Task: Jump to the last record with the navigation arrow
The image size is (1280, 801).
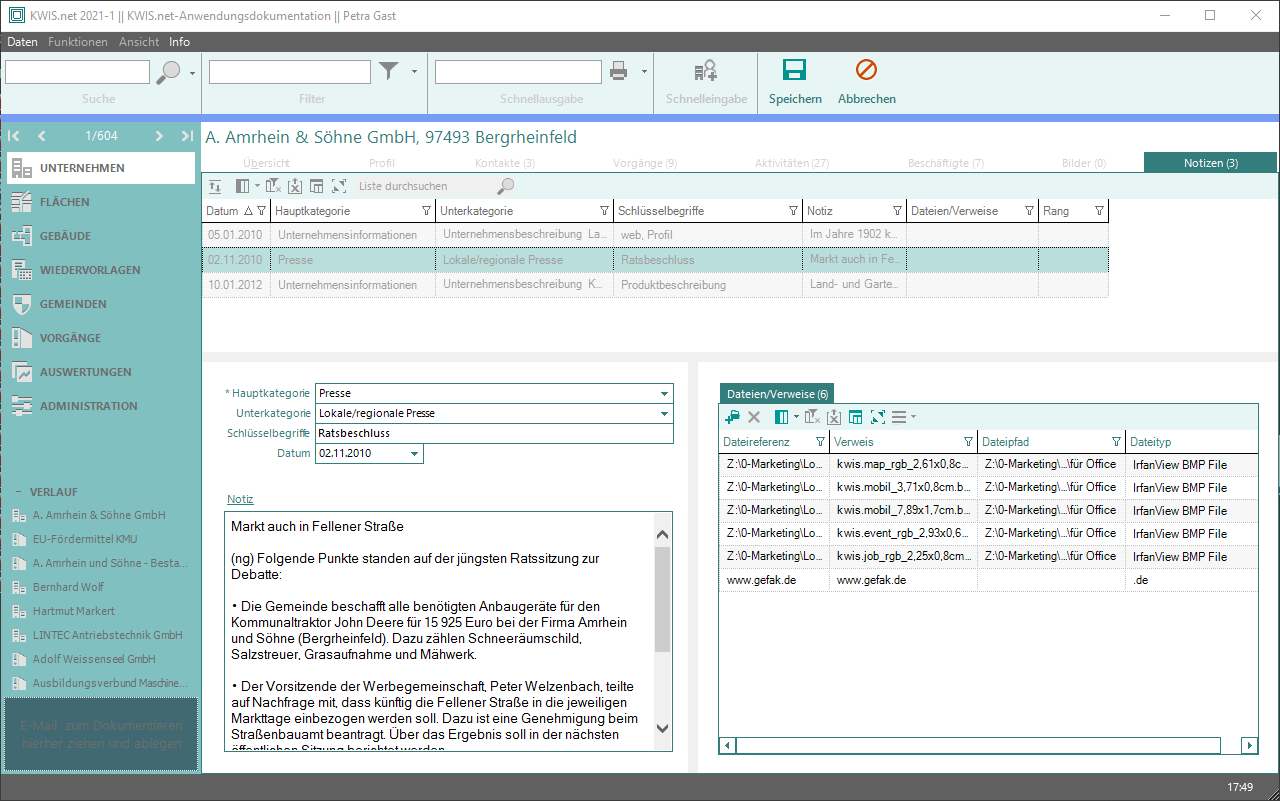Action: point(187,136)
